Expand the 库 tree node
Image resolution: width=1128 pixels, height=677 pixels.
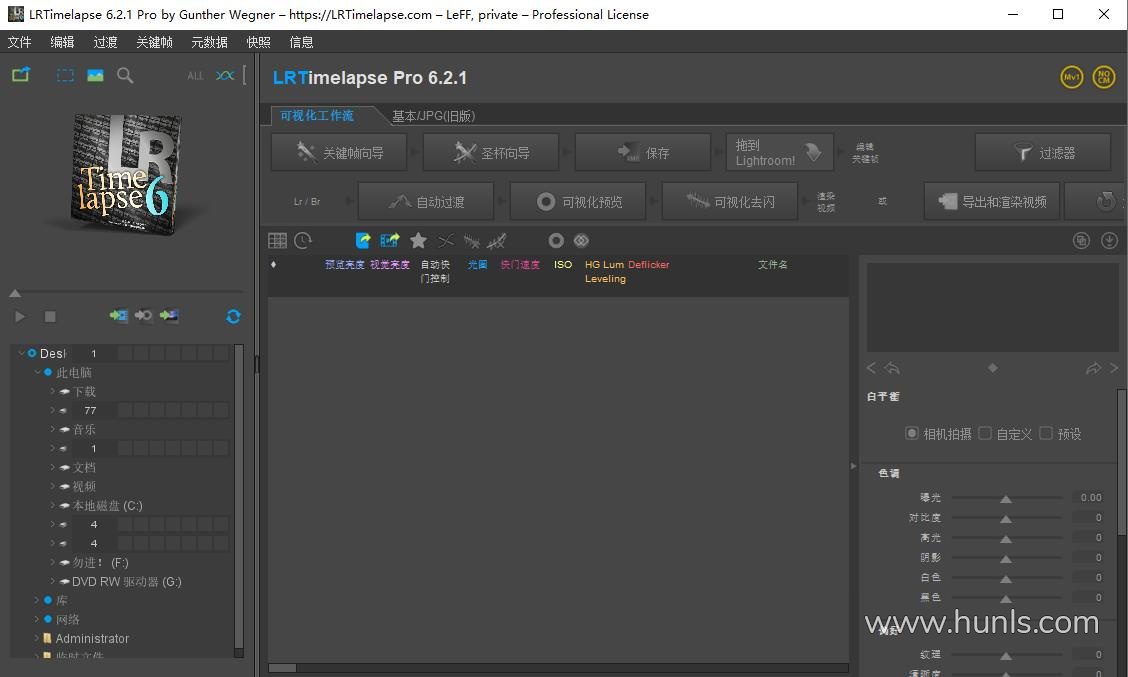coord(37,600)
